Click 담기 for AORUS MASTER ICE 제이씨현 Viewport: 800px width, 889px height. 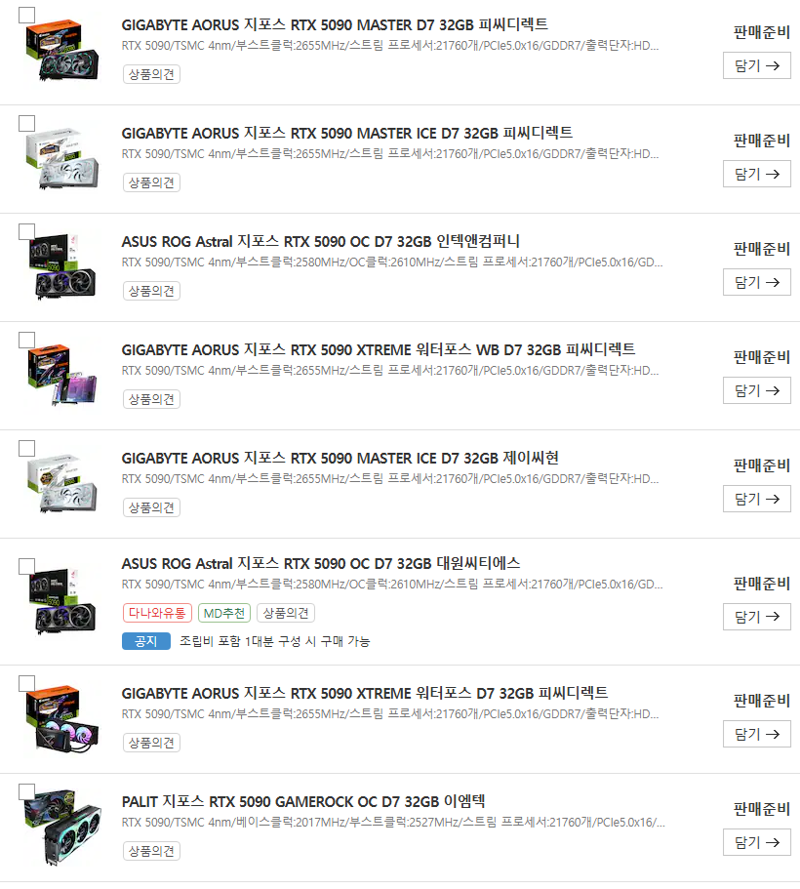tap(756, 499)
